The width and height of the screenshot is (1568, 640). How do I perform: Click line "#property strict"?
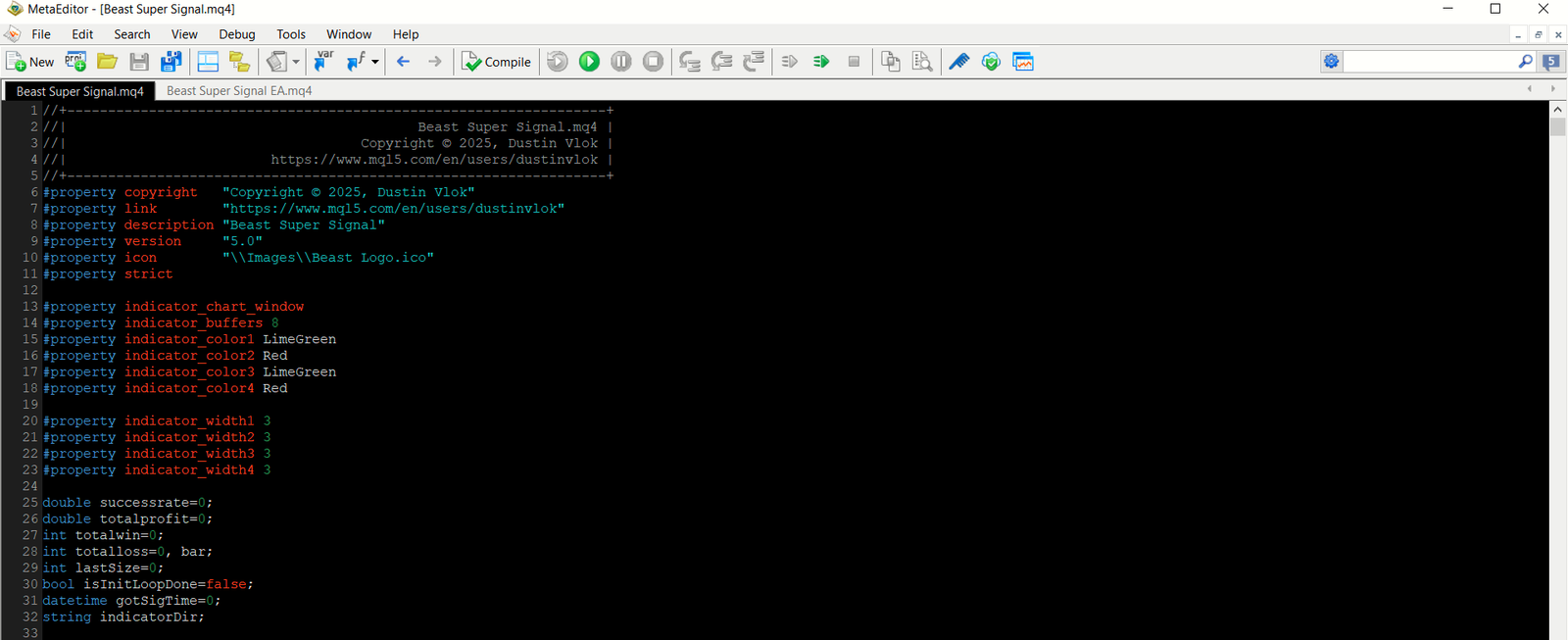point(108,274)
